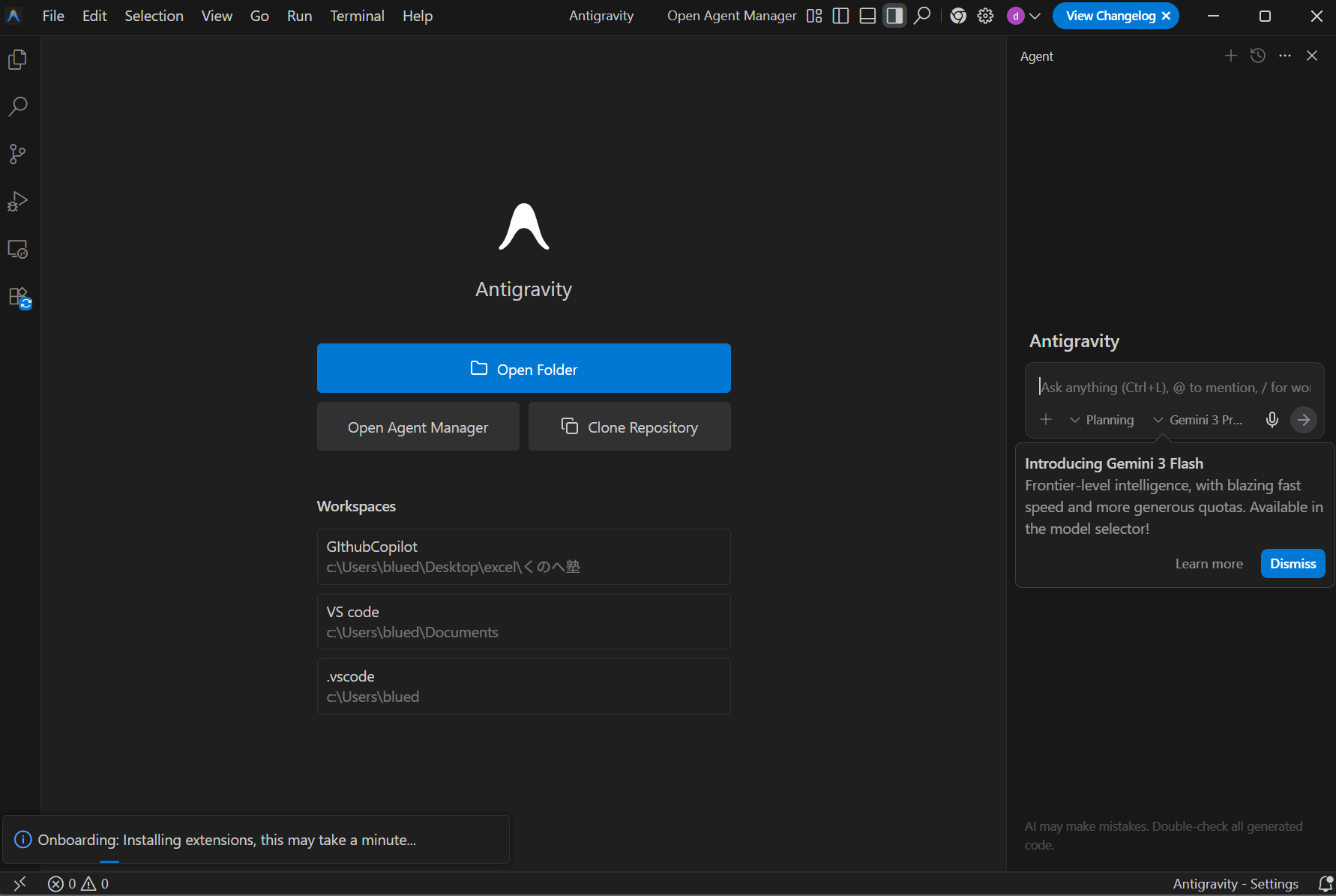
Task: Open the Run and Debug view
Action: click(18, 202)
